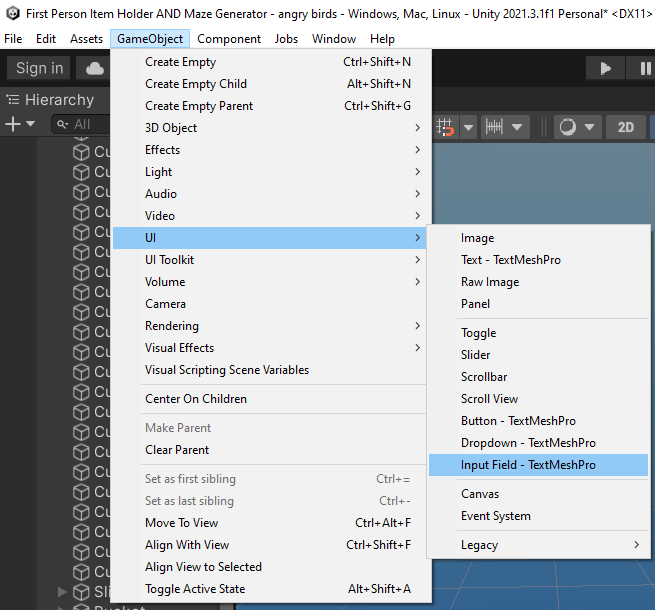Expand the Sl object tree arrow

click(62, 592)
